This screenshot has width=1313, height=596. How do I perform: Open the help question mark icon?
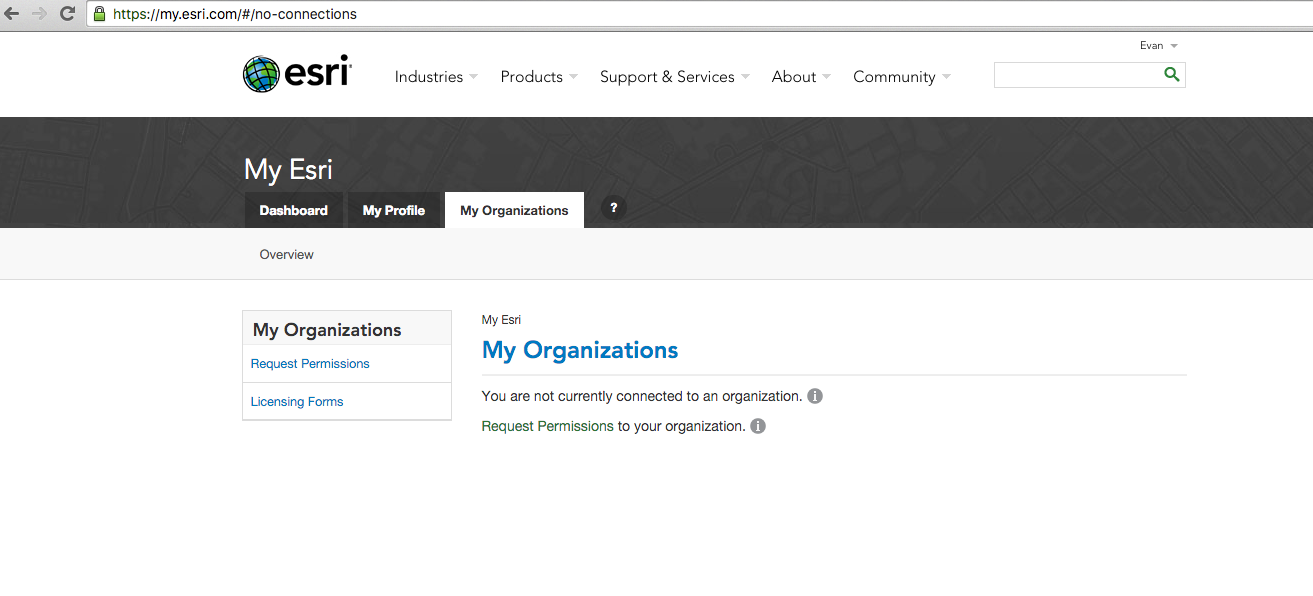coord(614,208)
